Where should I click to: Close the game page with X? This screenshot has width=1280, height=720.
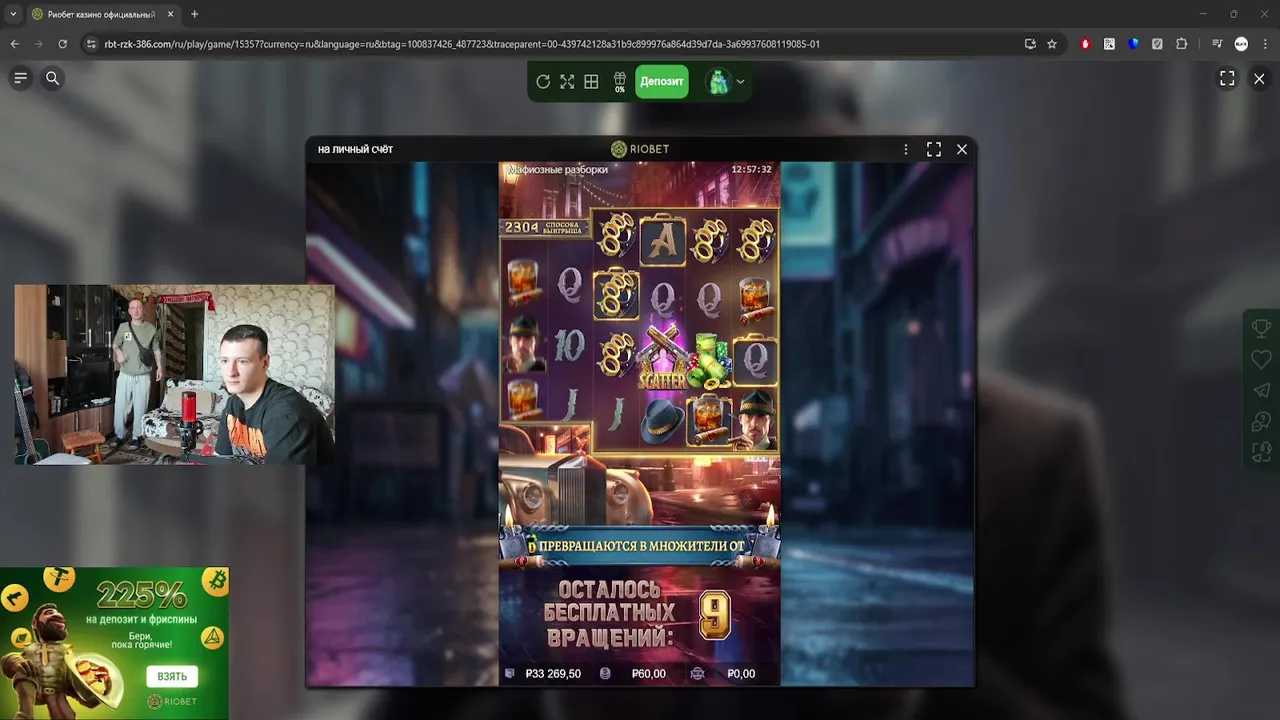[x=1259, y=78]
